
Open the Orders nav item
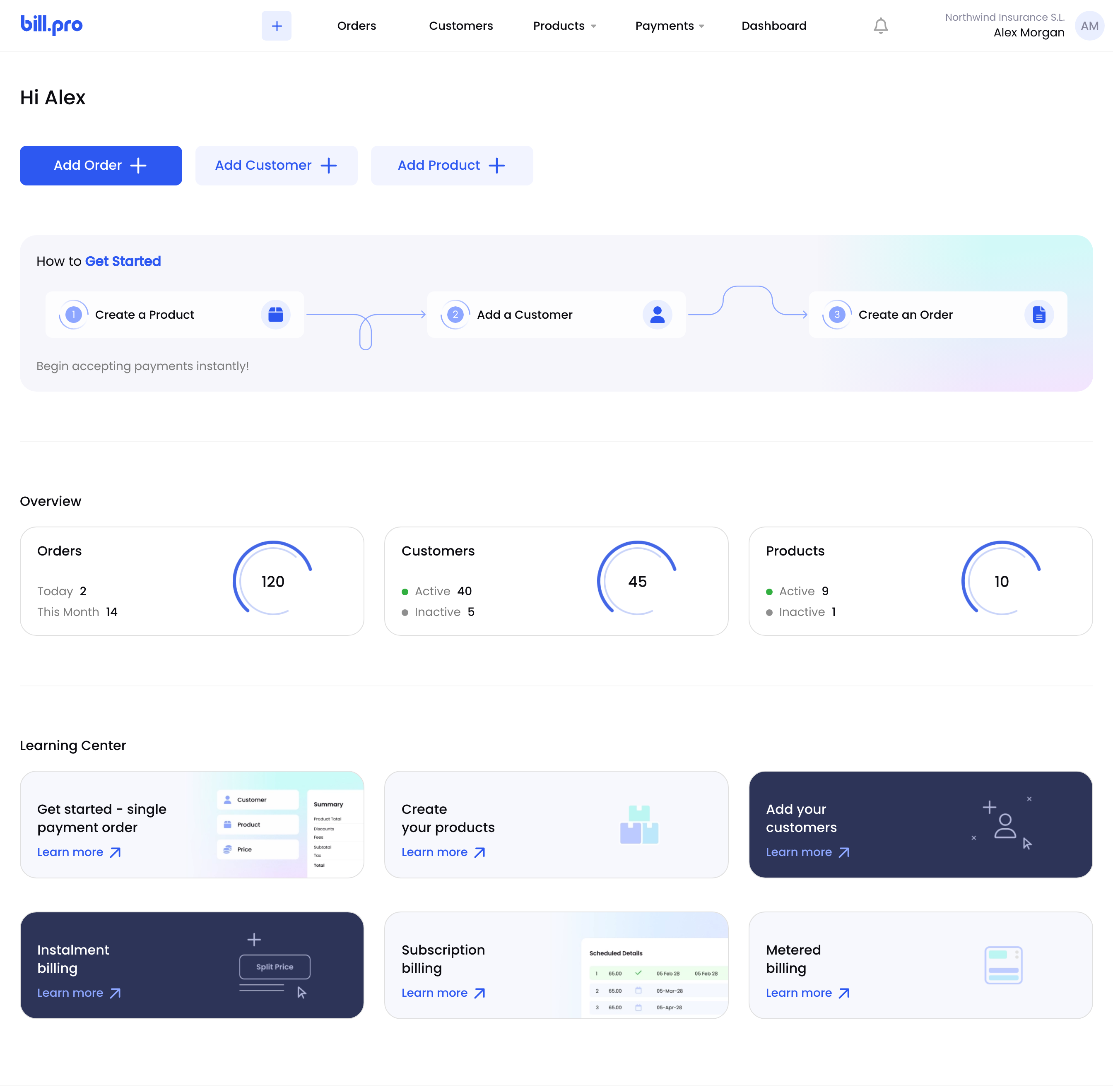[357, 26]
